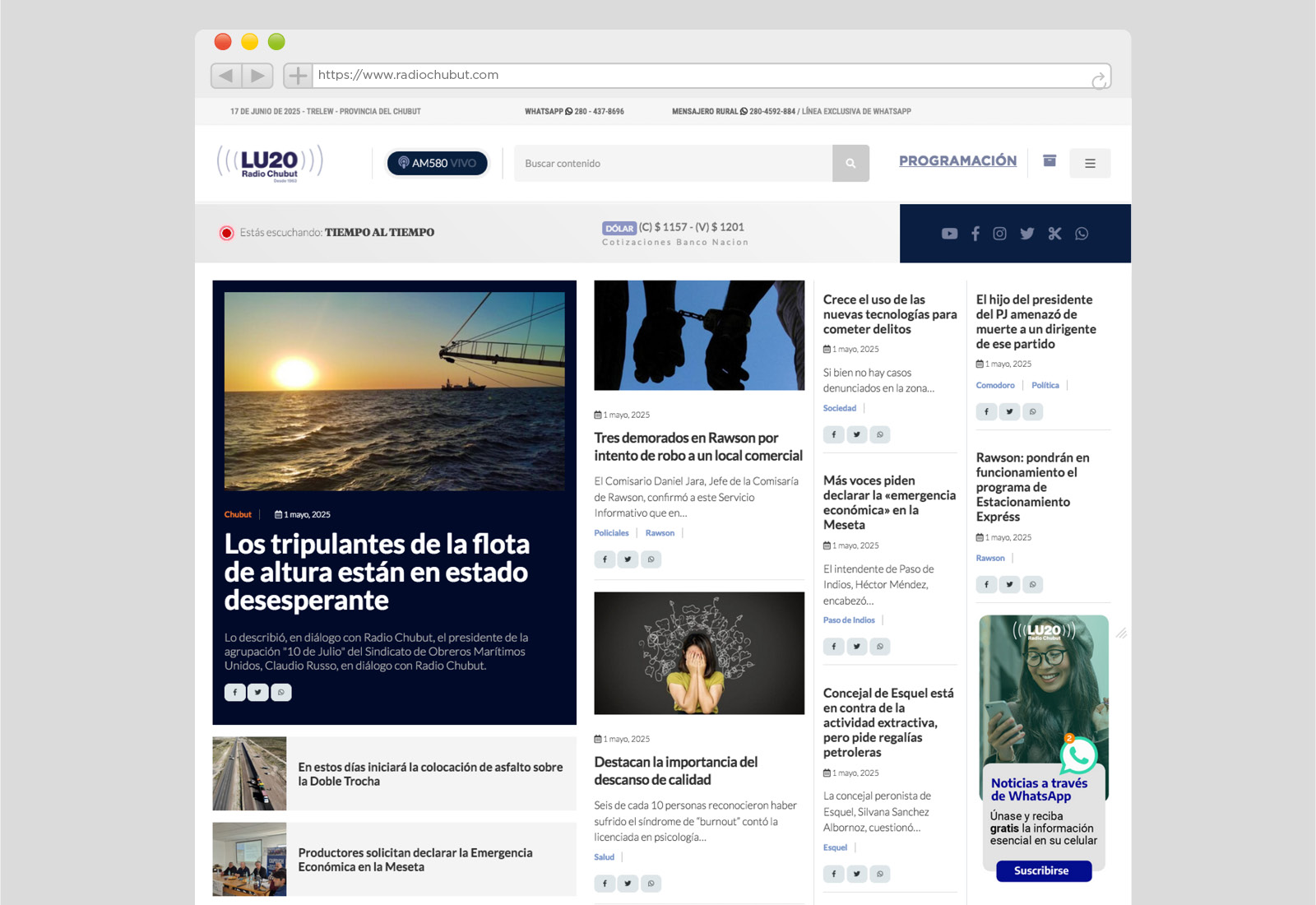This screenshot has height=905, width=1316.
Task: Click the YouTube icon in social bar
Action: [949, 234]
